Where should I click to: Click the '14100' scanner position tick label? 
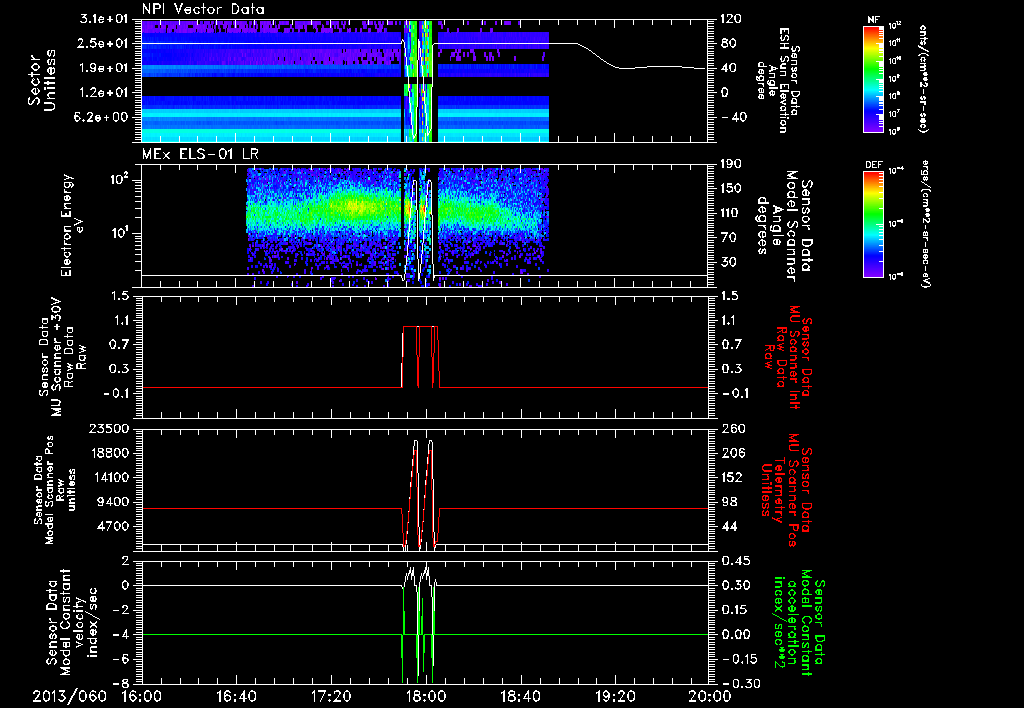(112, 477)
